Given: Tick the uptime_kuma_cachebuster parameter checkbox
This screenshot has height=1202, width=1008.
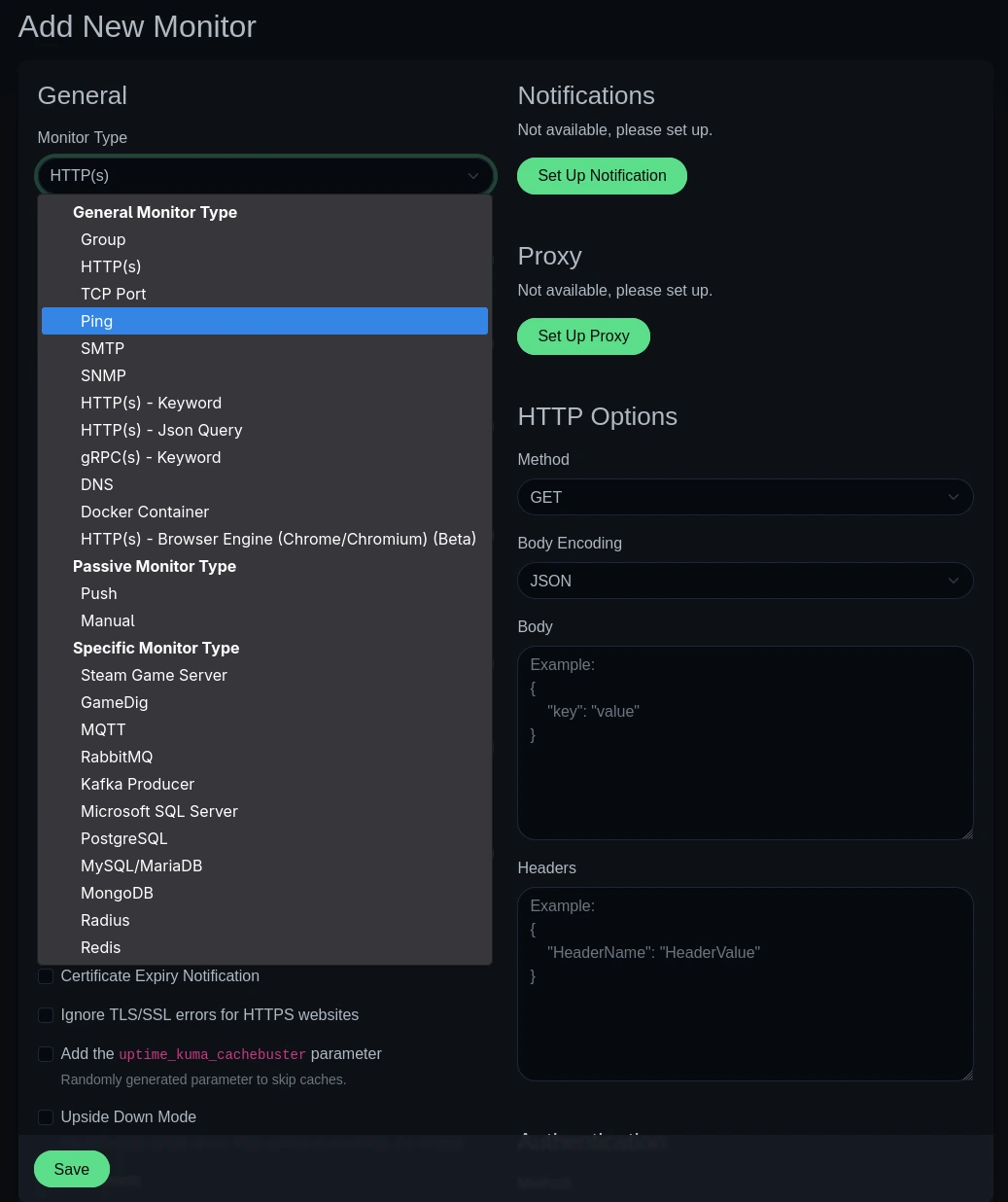Looking at the screenshot, I should [x=46, y=1054].
